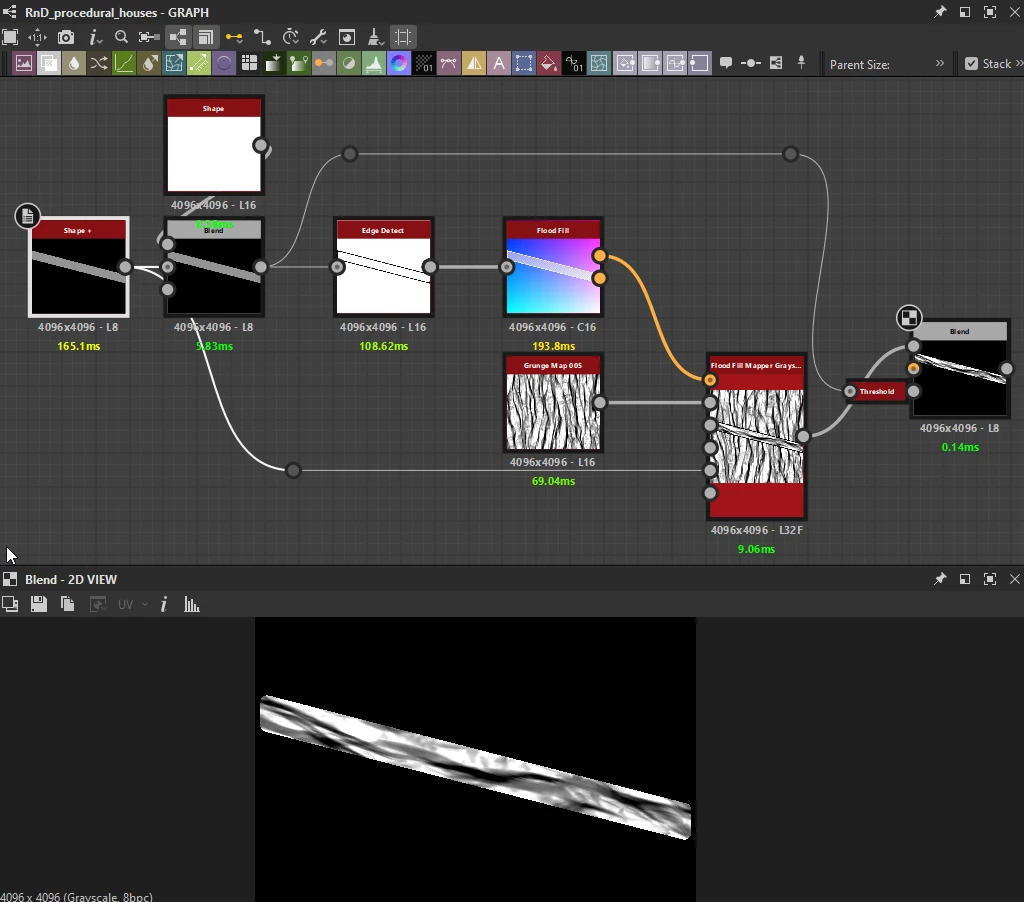Toggle the Stack checkbox
This screenshot has height=902, width=1024.
point(972,63)
